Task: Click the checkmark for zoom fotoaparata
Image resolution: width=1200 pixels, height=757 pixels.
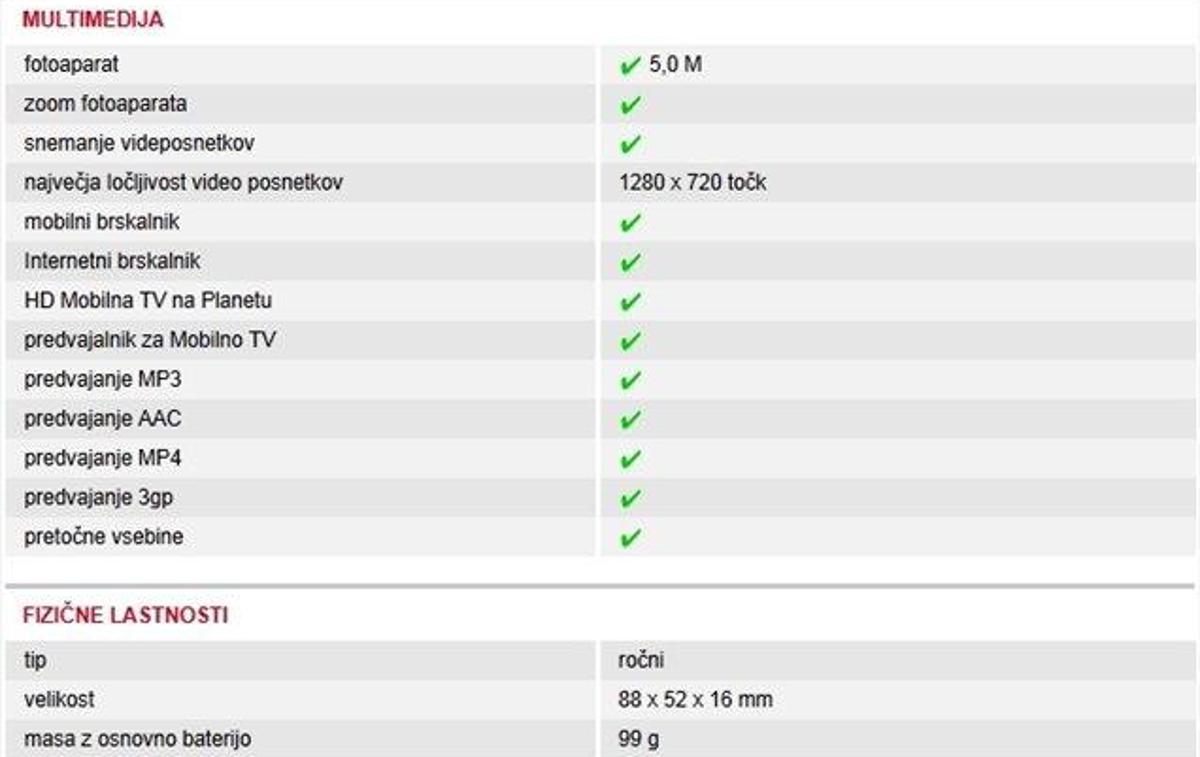Action: 629,105
